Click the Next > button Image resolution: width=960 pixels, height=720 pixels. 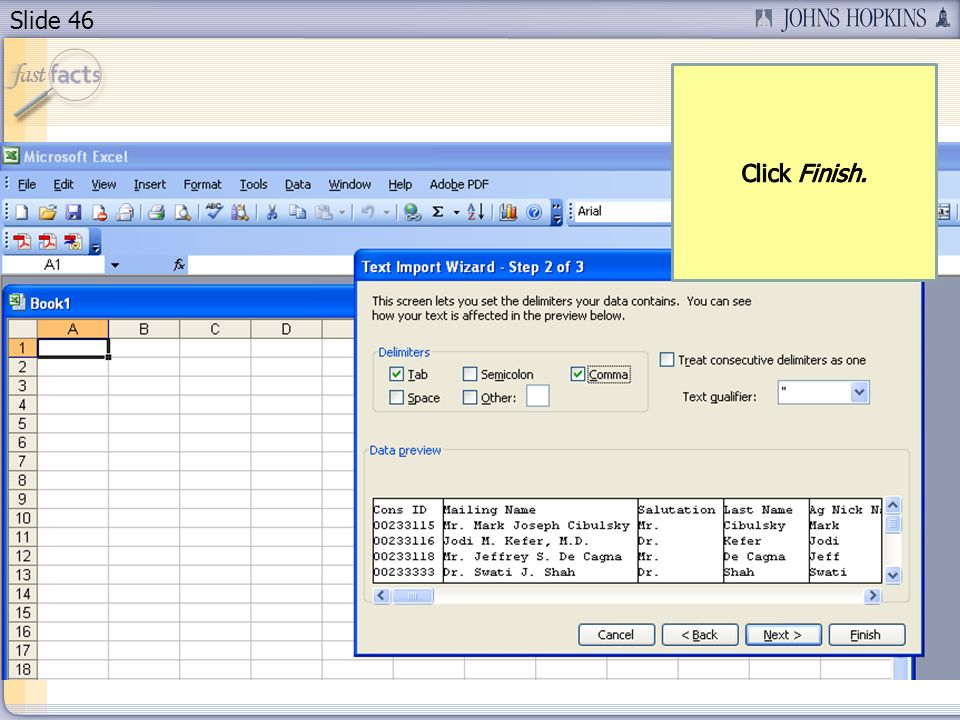pyautogui.click(x=783, y=635)
